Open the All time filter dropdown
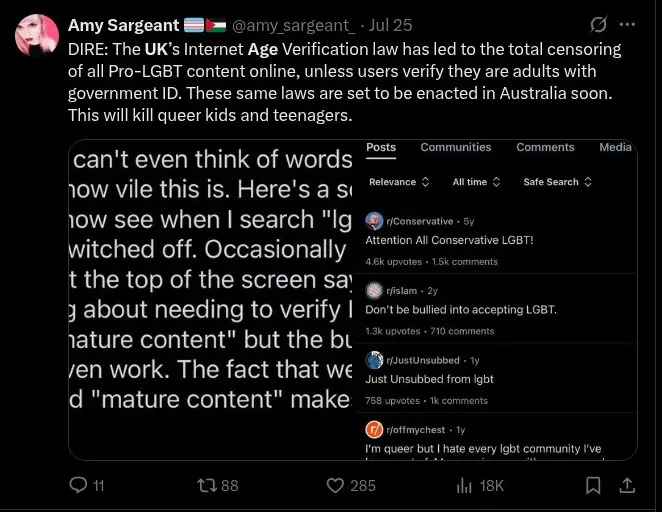Viewport: 662px width, 512px height. tap(475, 182)
